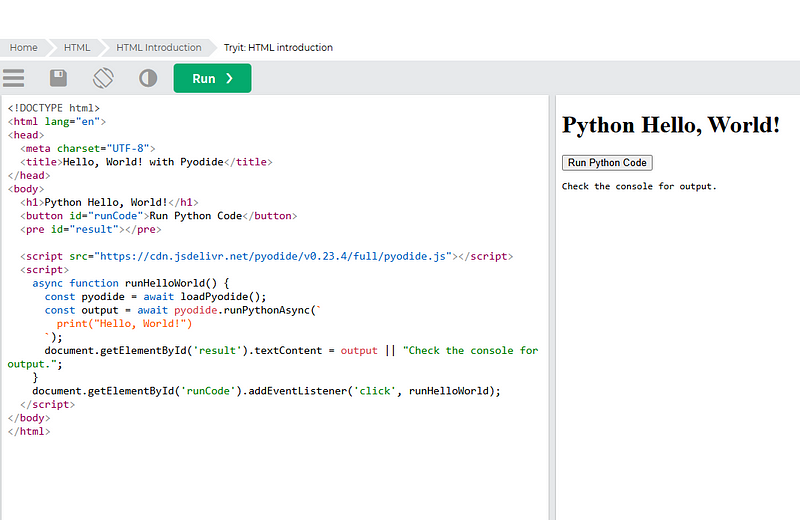Place cursor on the DOCTYPE html line
This screenshot has width=800, height=520.
point(54,108)
